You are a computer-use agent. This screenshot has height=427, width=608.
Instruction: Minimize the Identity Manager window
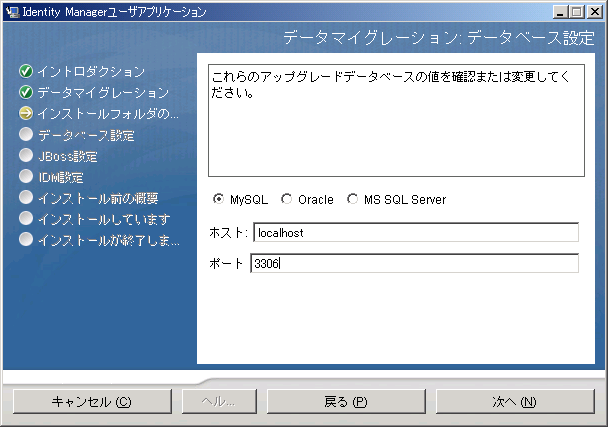point(559,12)
